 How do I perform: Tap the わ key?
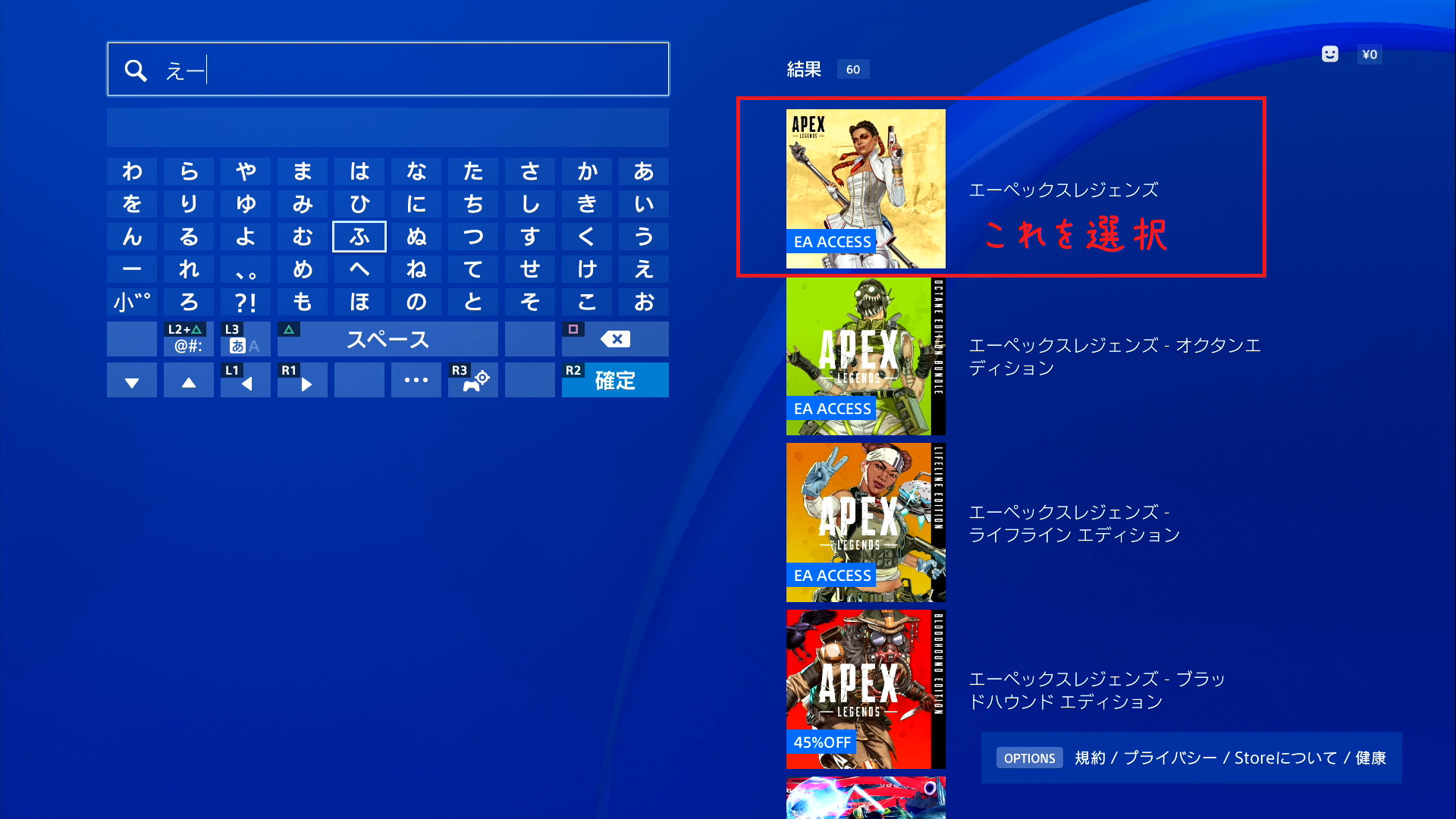pos(132,171)
